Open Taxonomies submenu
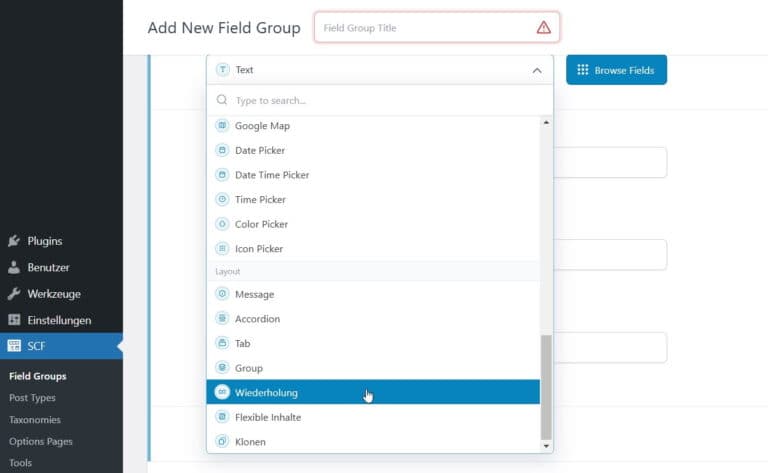Image resolution: width=768 pixels, height=473 pixels. [34, 419]
